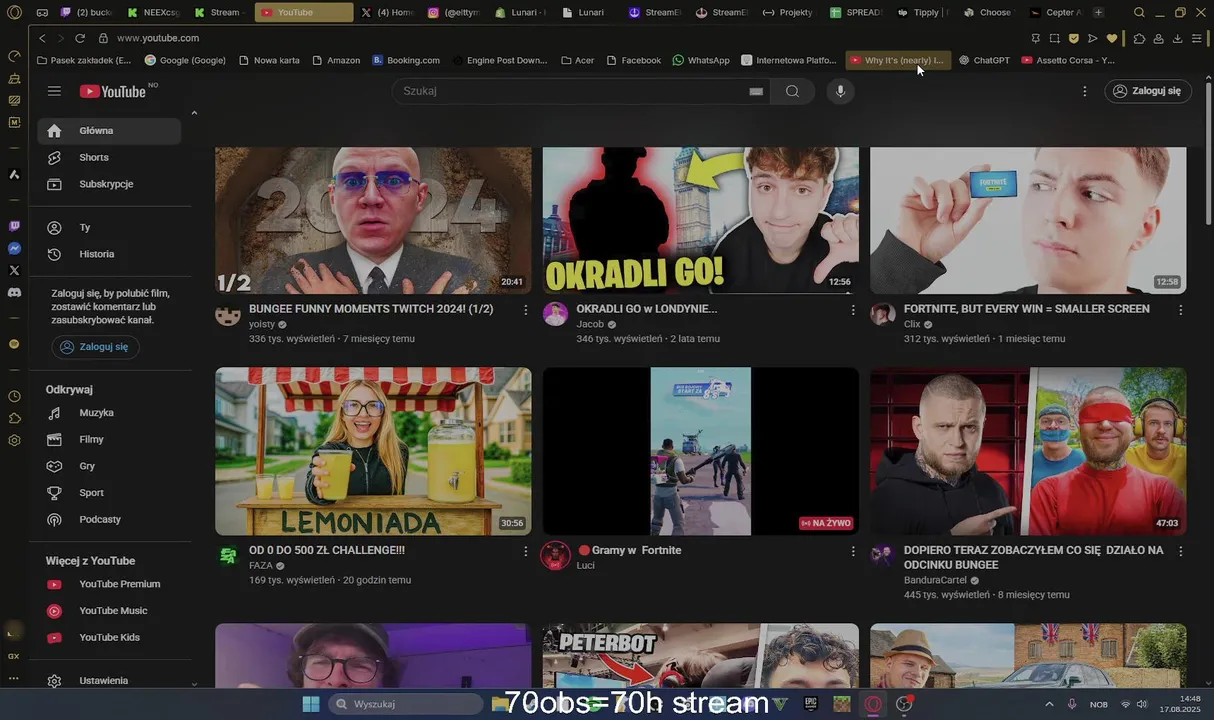
Task: Open the live Fortnite stream thumbnail
Action: click(x=700, y=451)
